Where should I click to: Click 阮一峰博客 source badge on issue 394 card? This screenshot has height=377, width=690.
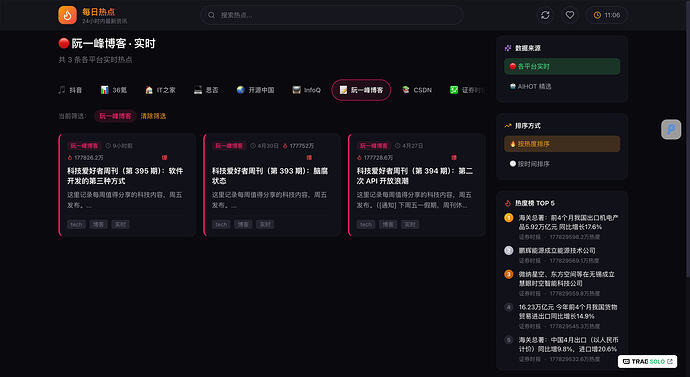[x=374, y=146]
